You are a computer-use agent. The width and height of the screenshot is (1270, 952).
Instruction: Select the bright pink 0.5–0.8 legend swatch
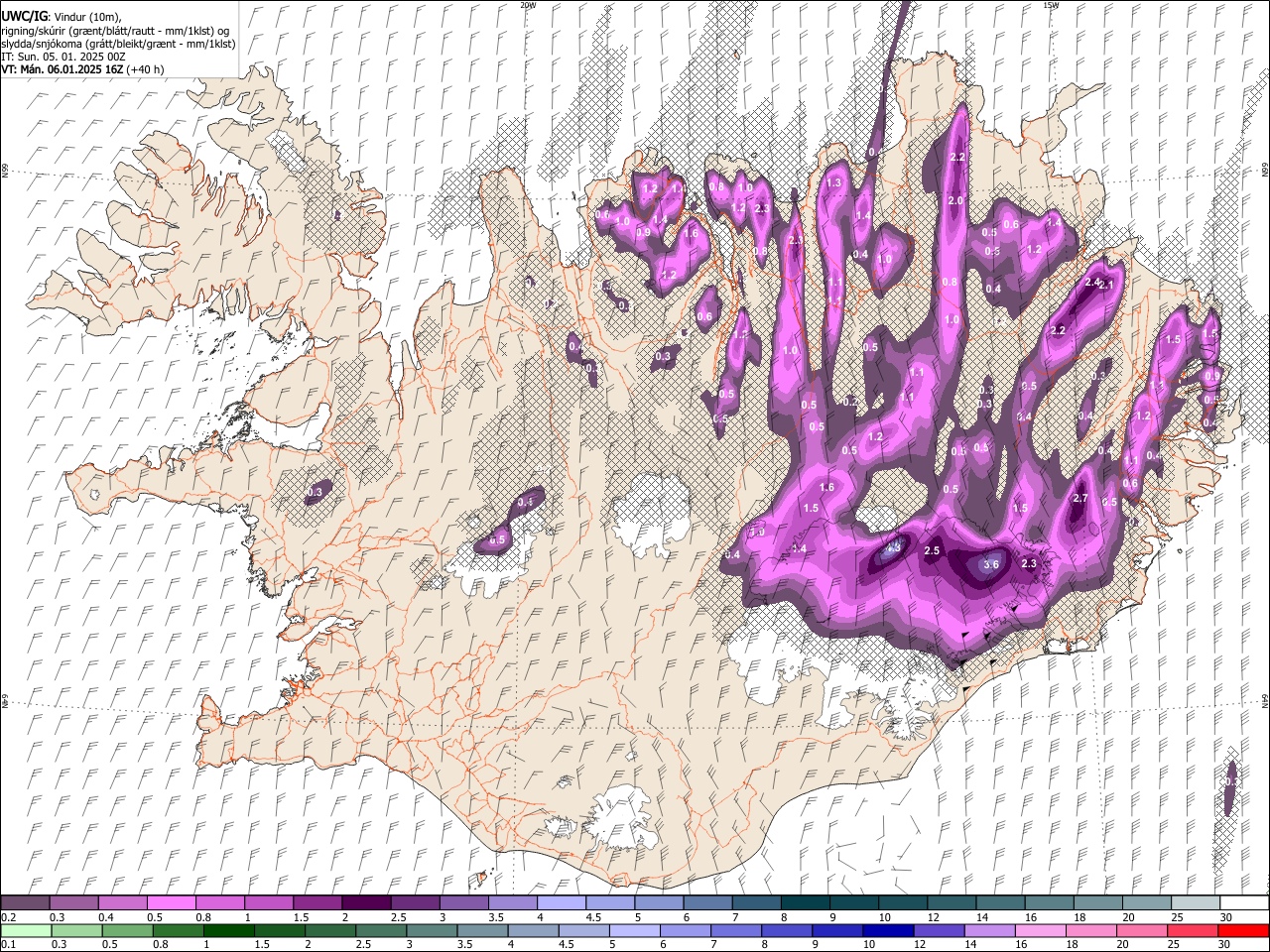click(x=172, y=903)
